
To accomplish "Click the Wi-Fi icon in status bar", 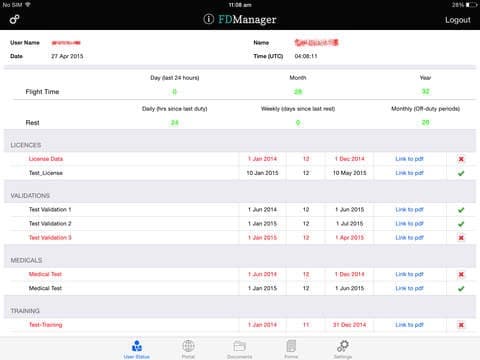I will point(28,5).
